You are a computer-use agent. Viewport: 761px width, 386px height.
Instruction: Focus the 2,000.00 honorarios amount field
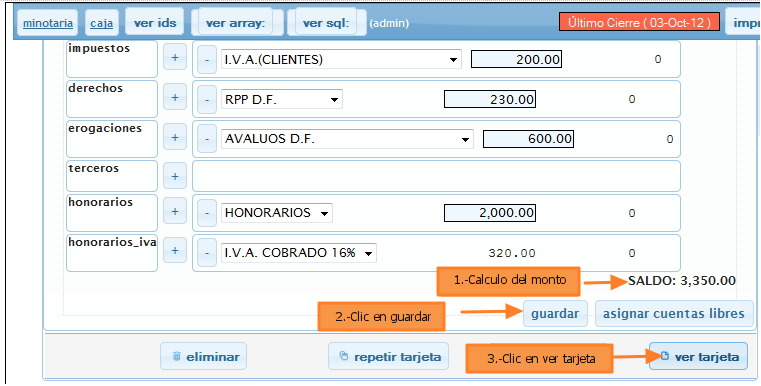(x=490, y=213)
